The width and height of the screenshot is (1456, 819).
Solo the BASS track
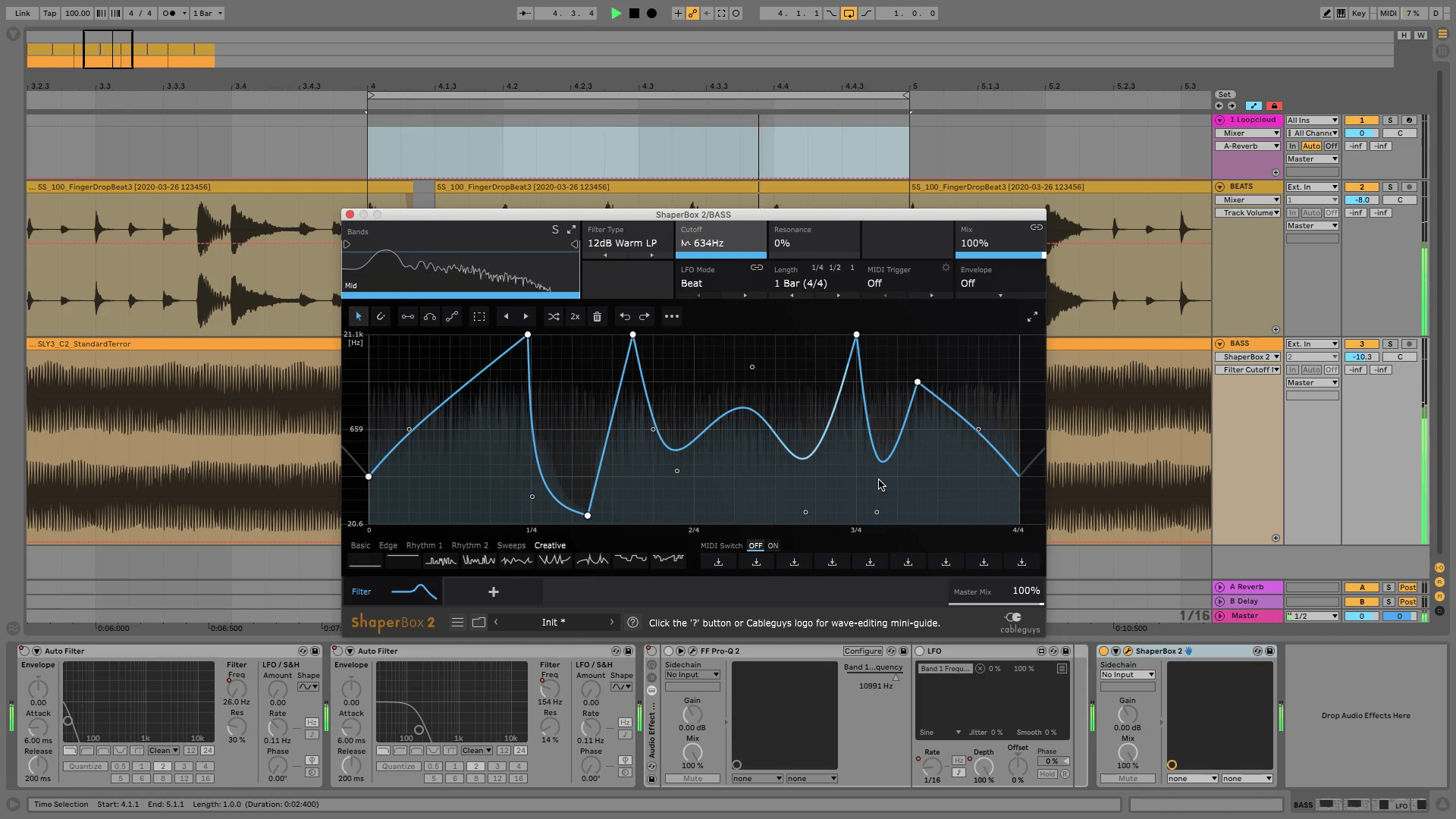(x=1390, y=344)
